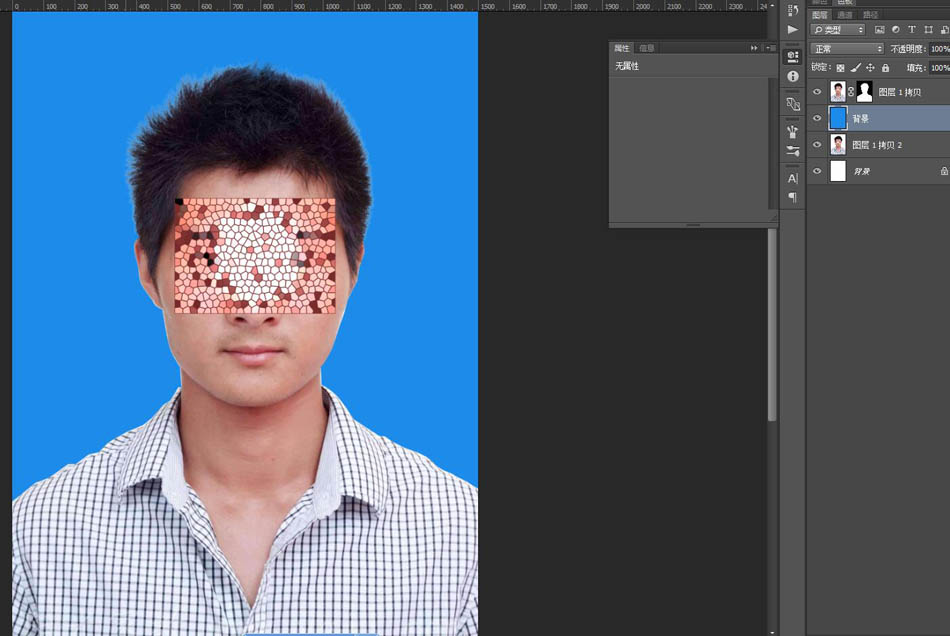This screenshot has height=636, width=950.
Task: Switch to the 信息 tab
Action: (x=646, y=48)
